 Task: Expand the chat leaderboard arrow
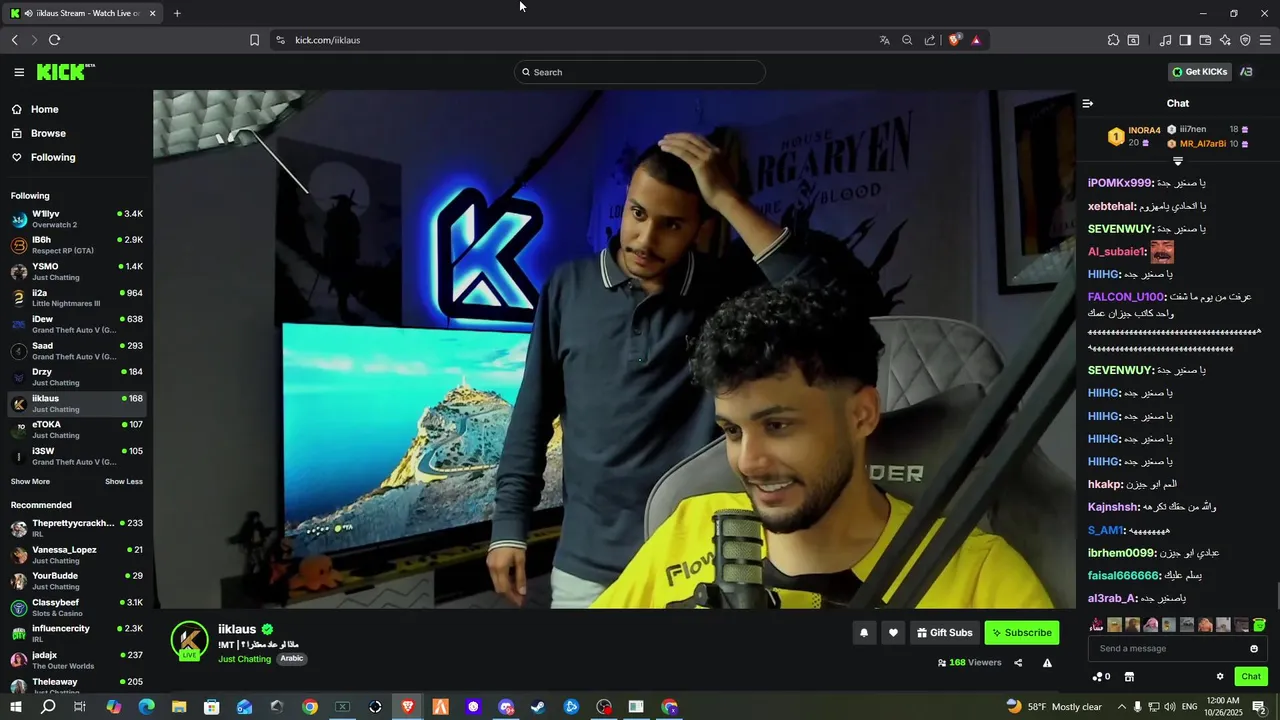pos(1178,161)
